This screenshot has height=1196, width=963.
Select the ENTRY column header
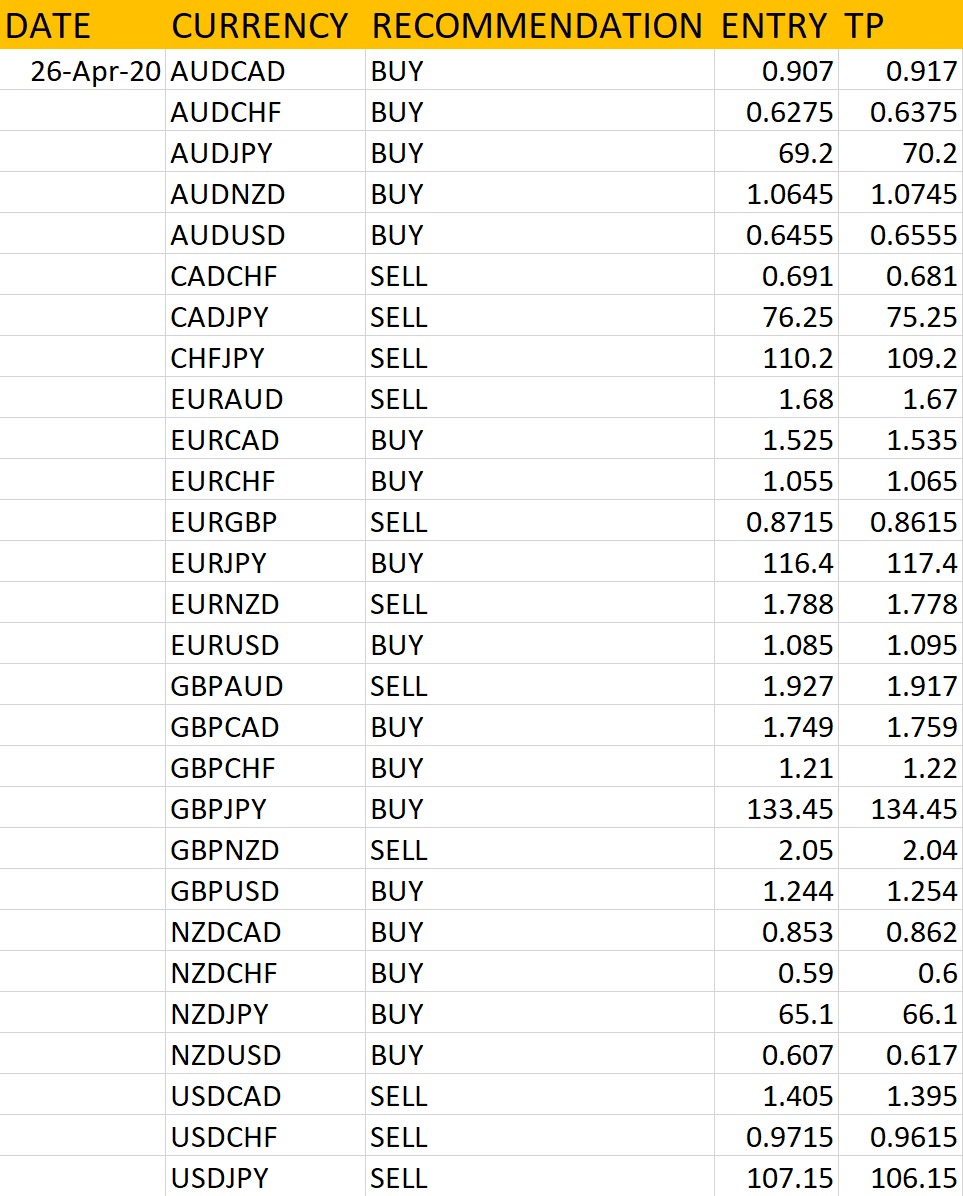point(776,25)
